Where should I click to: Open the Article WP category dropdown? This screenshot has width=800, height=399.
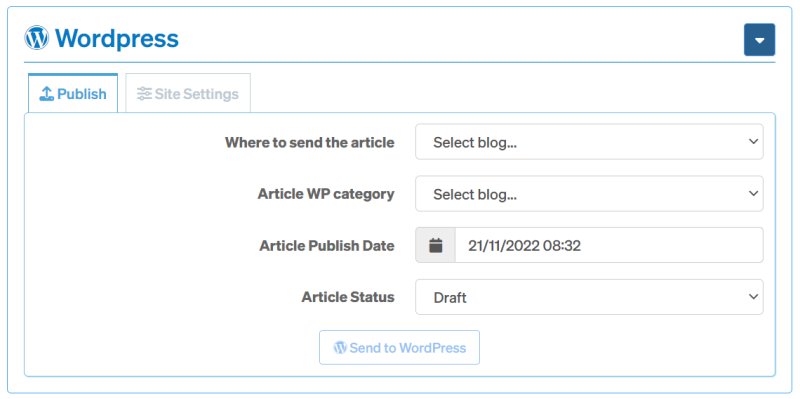(589, 194)
